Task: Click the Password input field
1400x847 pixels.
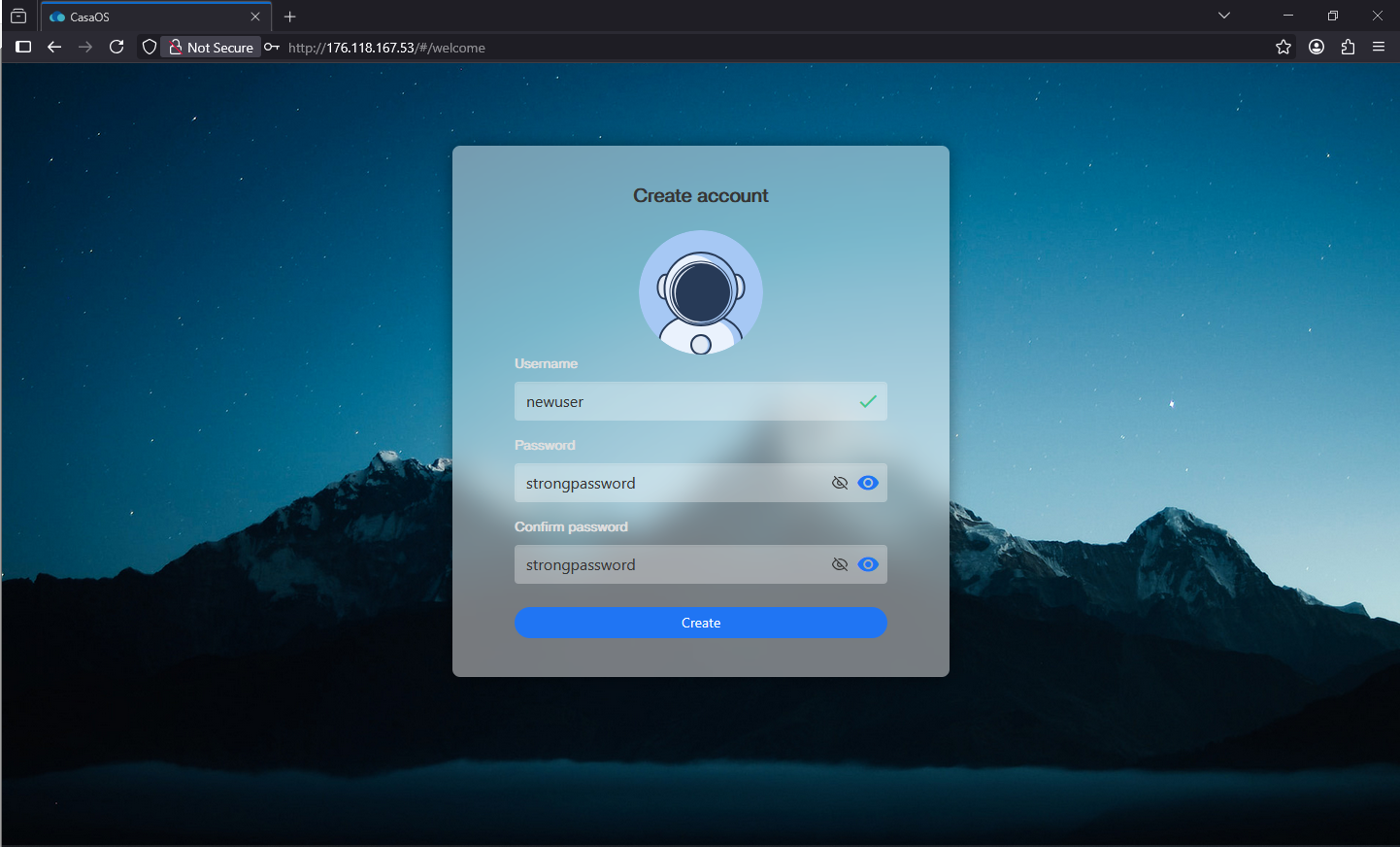Action: click(x=670, y=483)
